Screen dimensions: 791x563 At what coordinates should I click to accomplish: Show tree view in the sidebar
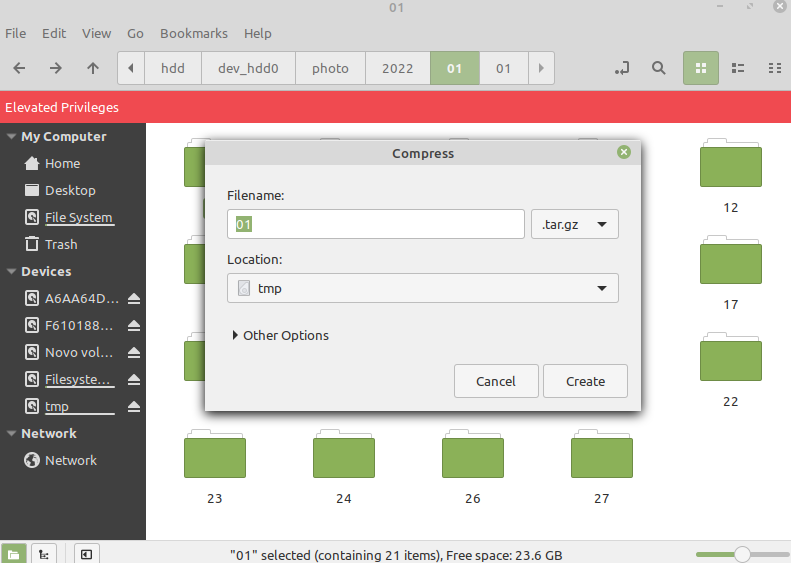coord(44,555)
